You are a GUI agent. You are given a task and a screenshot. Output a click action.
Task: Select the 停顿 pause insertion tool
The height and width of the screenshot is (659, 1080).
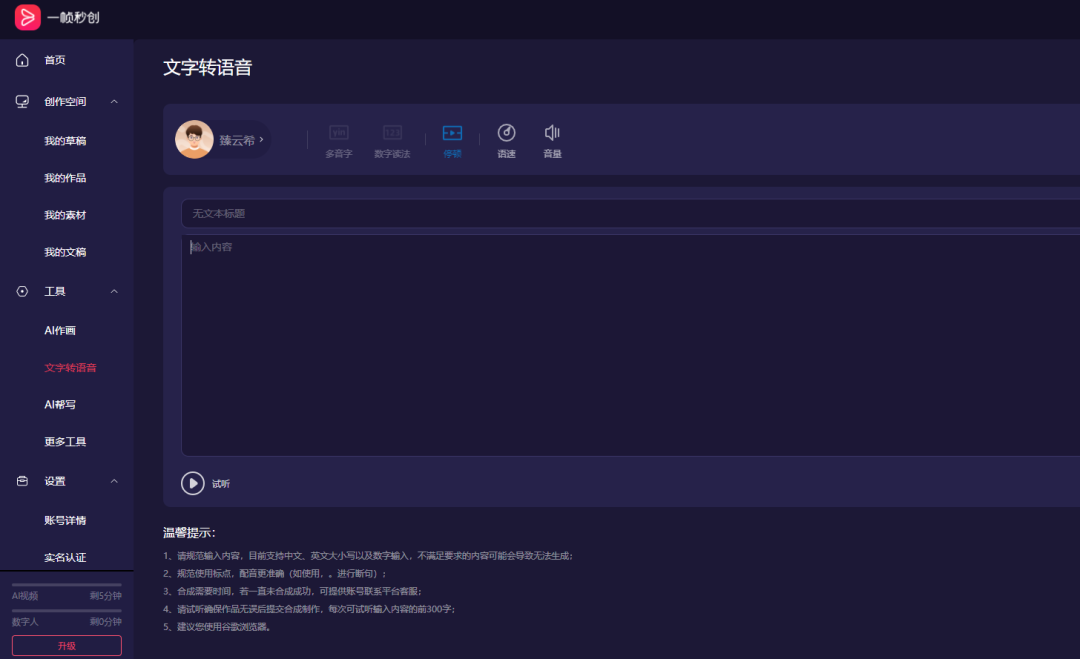(452, 140)
